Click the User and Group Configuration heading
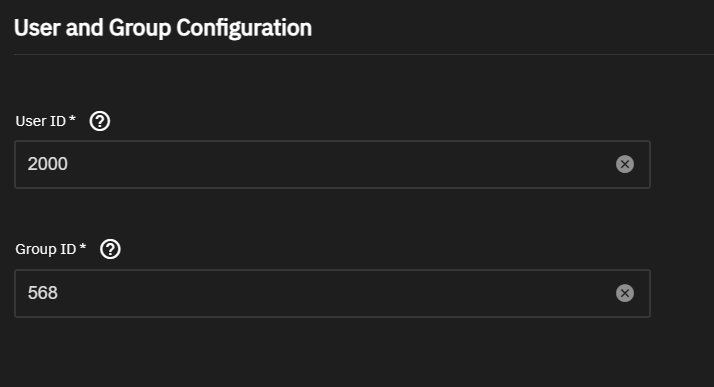This screenshot has height=387, width=714. pos(163,28)
